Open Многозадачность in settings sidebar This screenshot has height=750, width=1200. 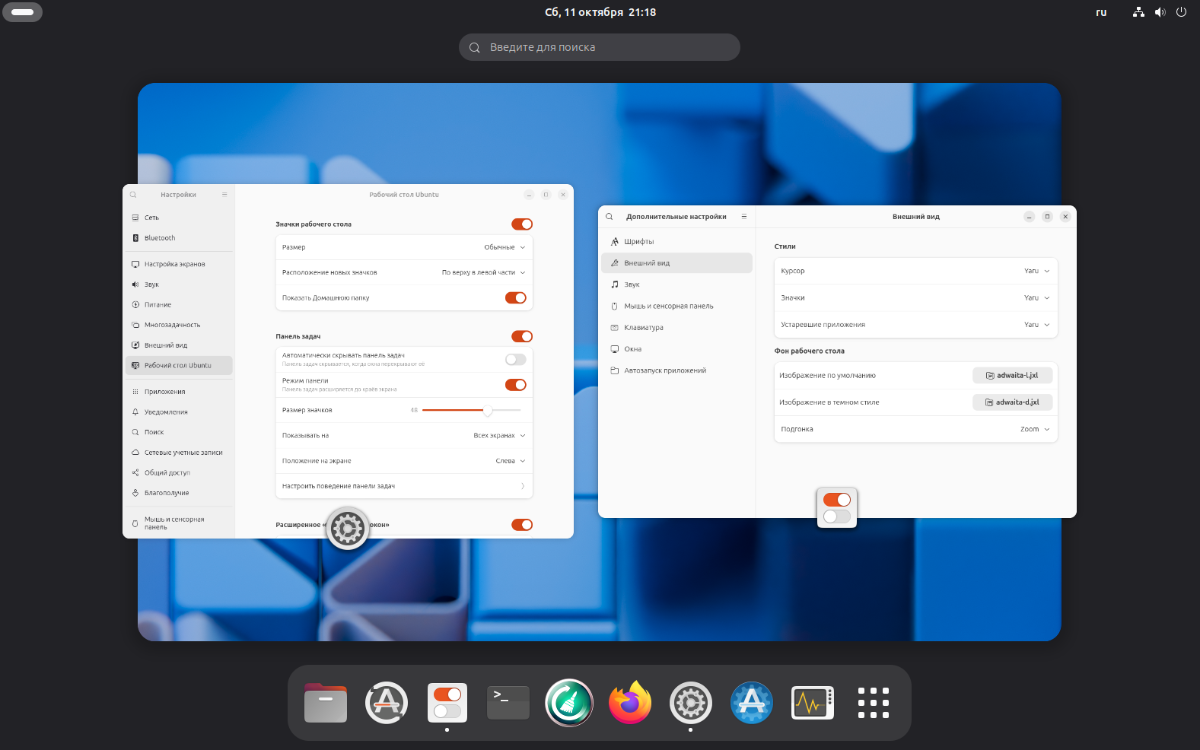click(x=172, y=325)
